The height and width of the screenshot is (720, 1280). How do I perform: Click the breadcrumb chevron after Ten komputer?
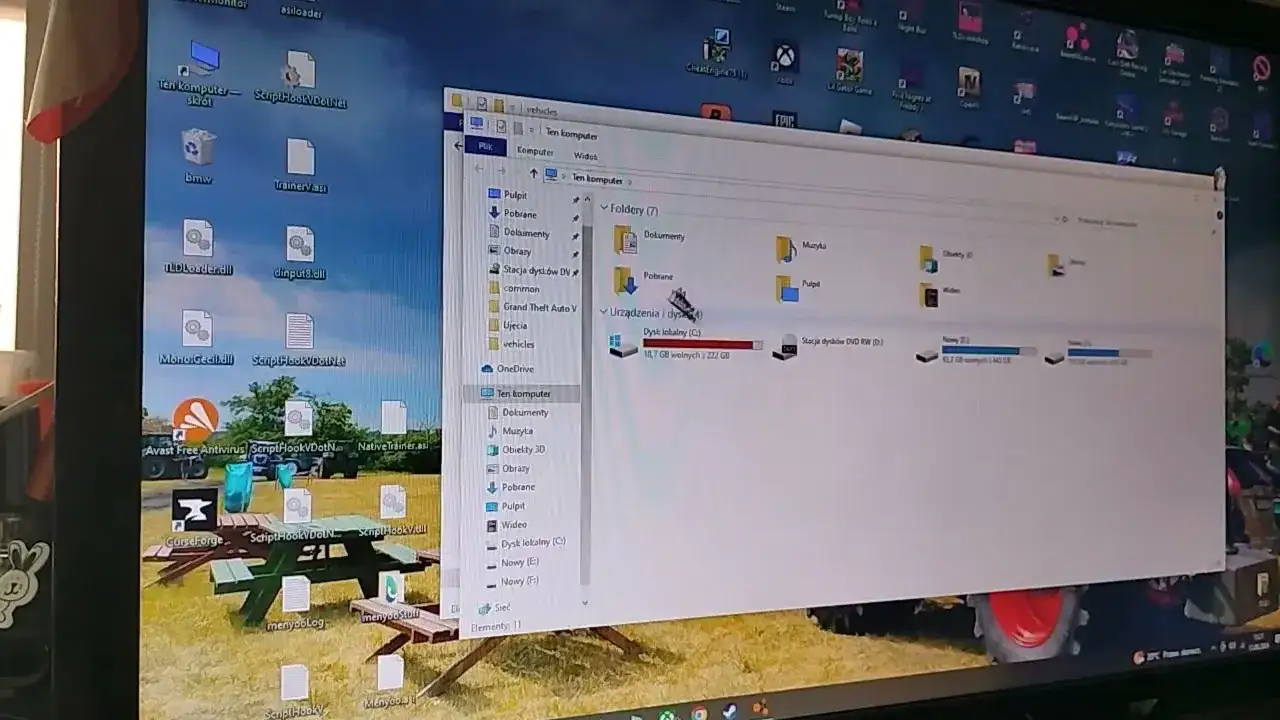629,181
